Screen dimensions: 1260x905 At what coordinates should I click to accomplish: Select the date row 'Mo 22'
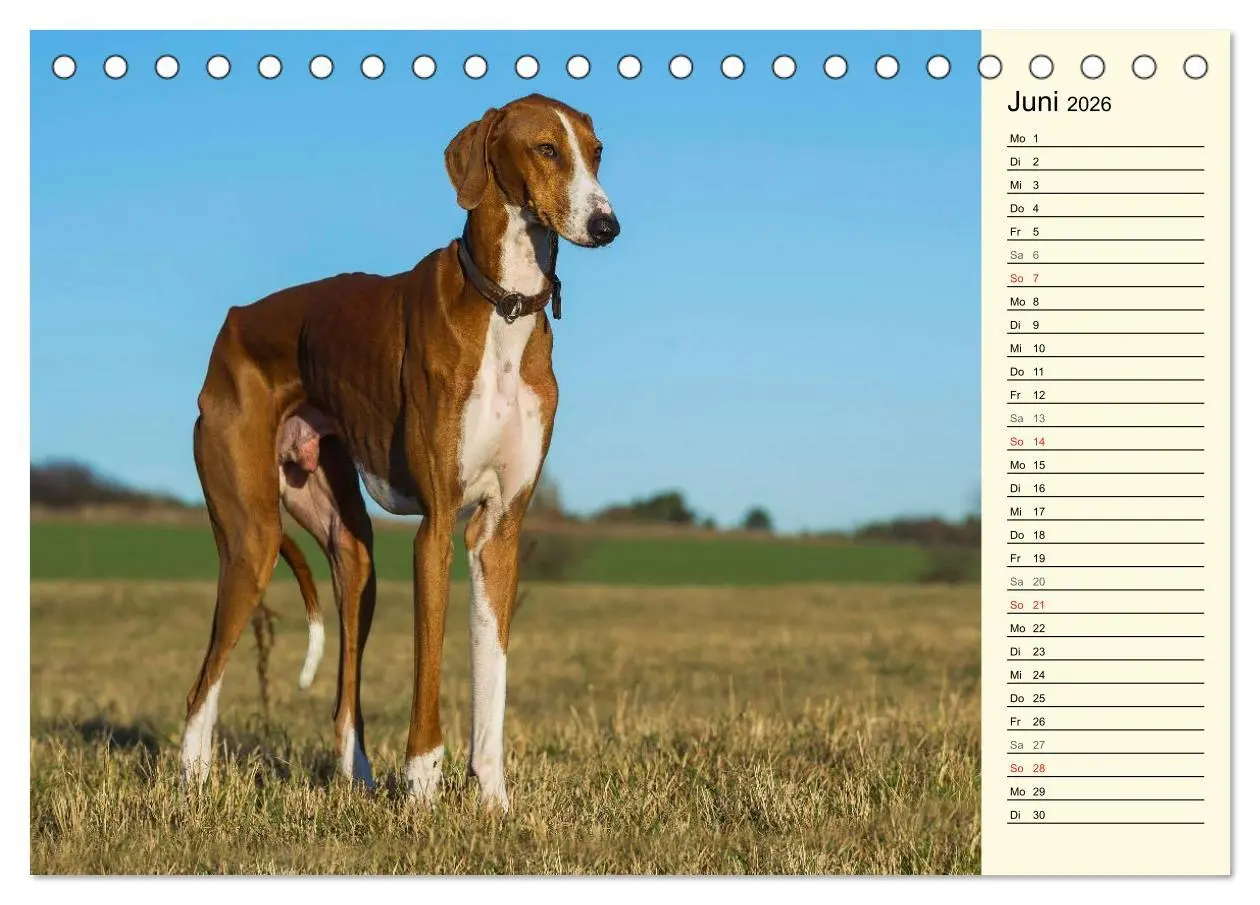point(1105,628)
